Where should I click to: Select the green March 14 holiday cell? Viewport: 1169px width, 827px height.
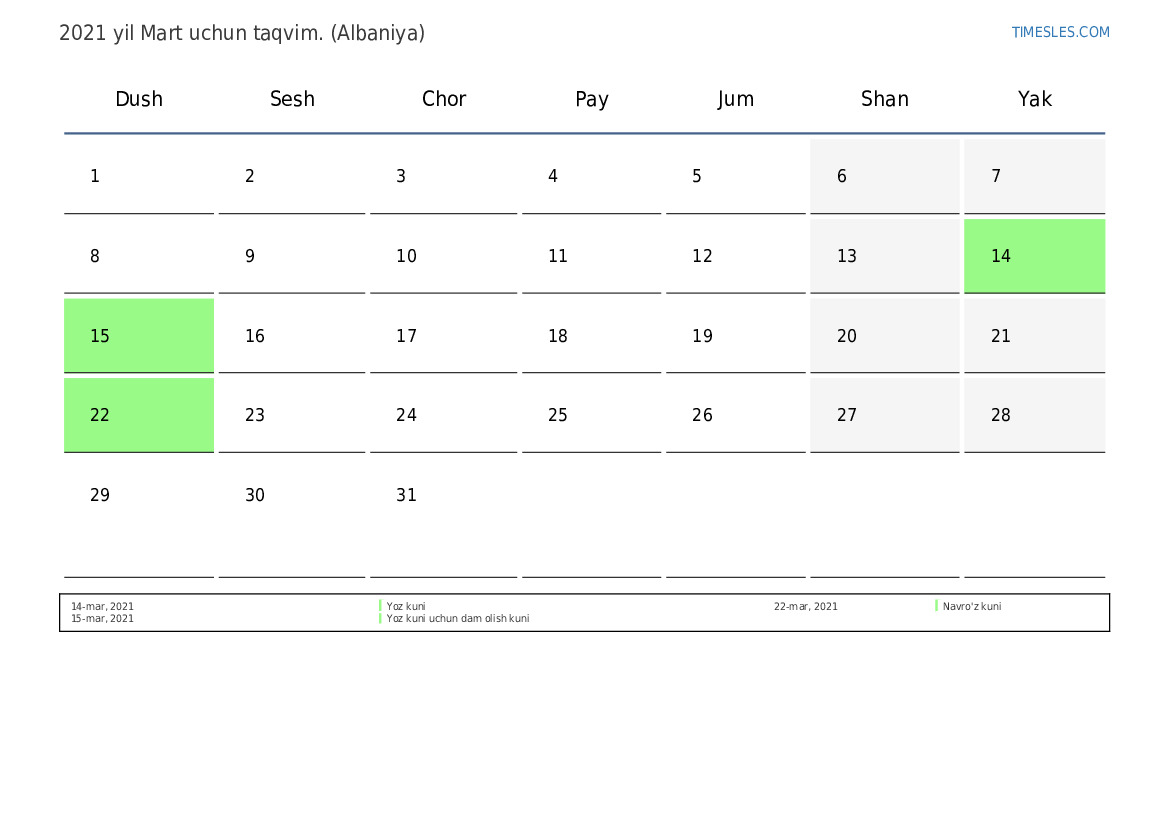(x=1034, y=256)
